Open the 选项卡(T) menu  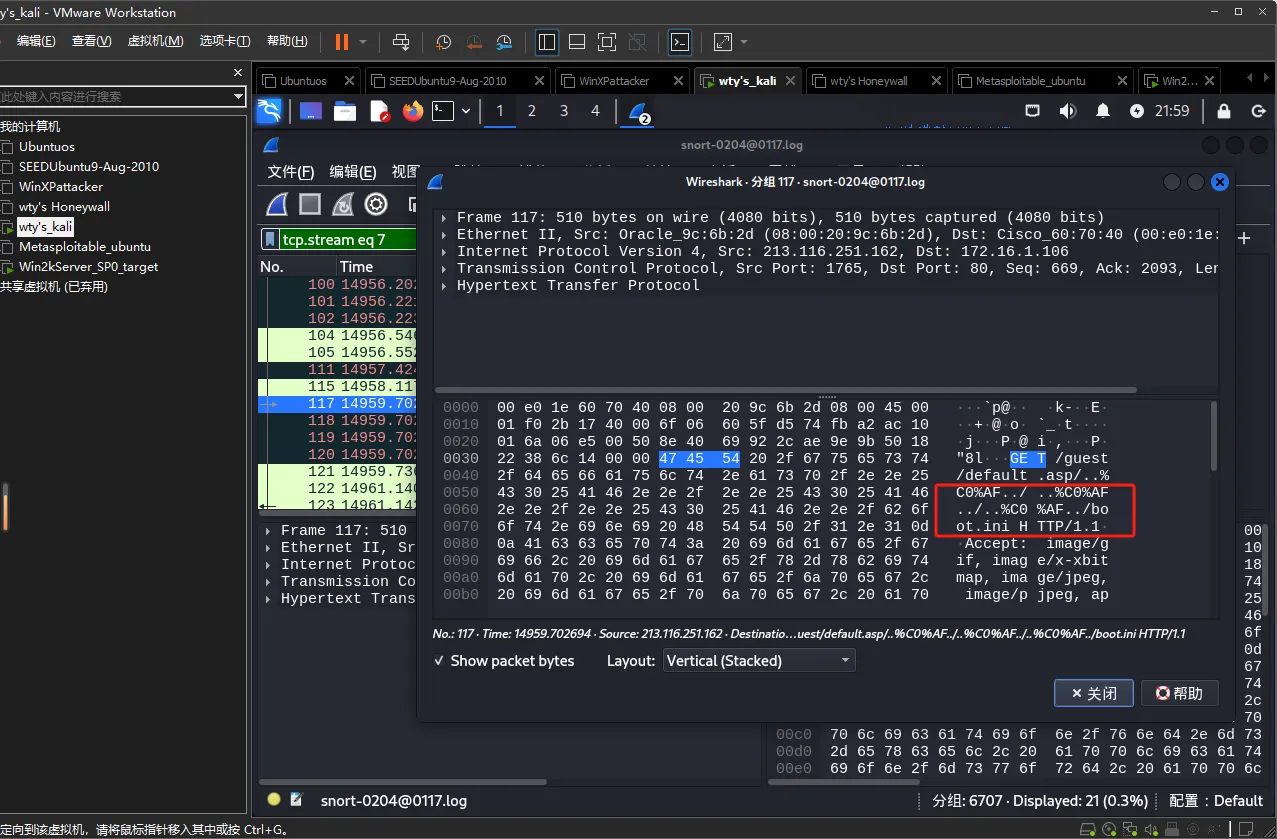point(225,41)
